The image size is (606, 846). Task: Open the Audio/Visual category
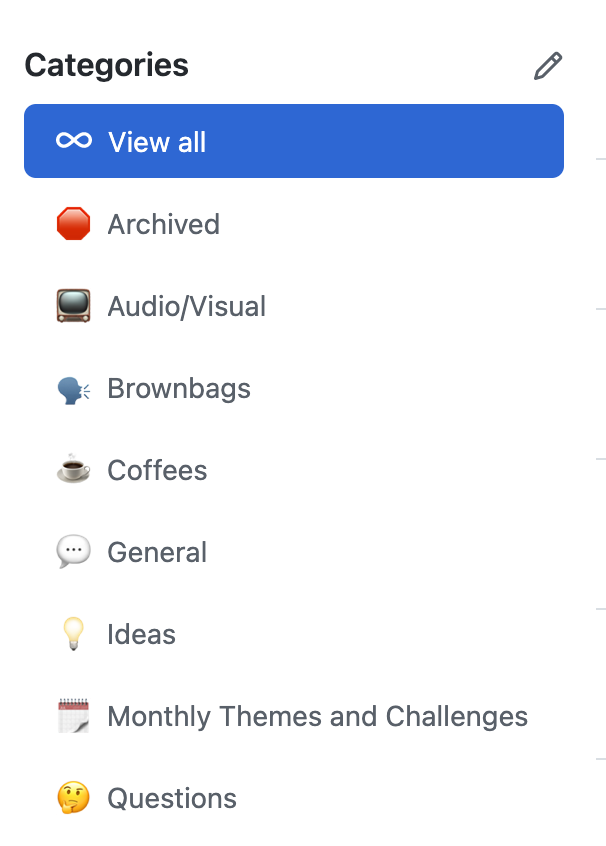294,306
